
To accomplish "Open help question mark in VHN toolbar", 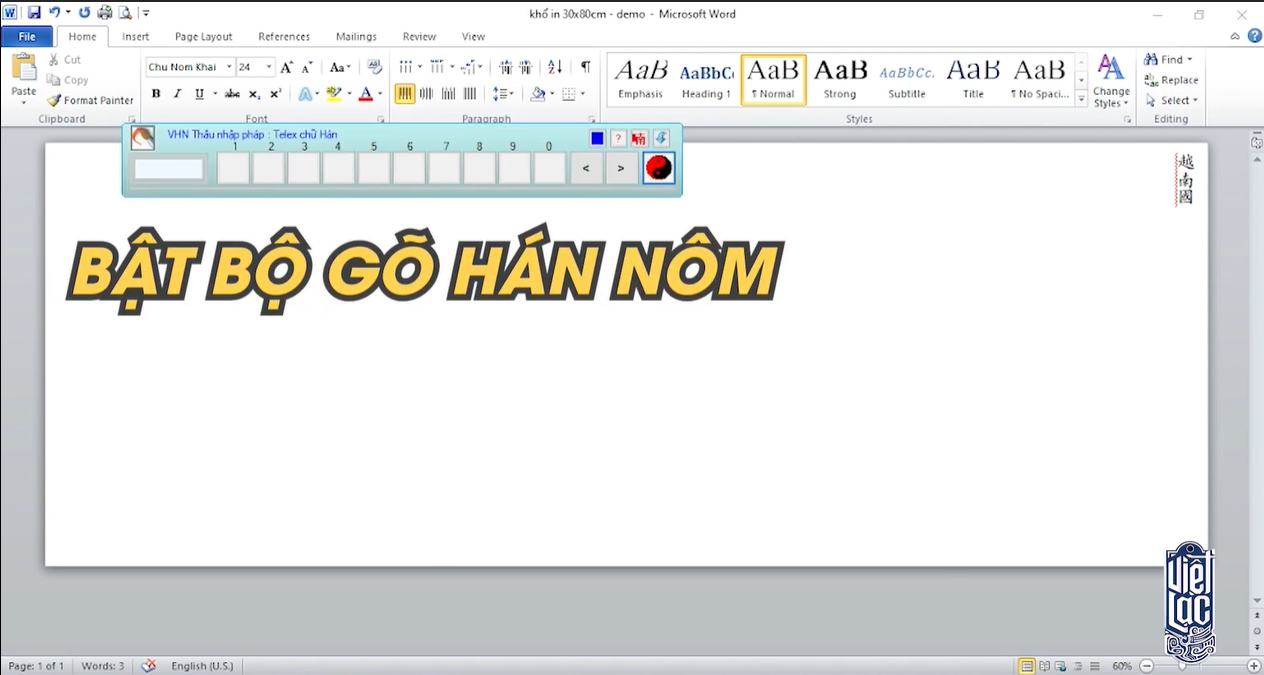I will click(x=618, y=138).
